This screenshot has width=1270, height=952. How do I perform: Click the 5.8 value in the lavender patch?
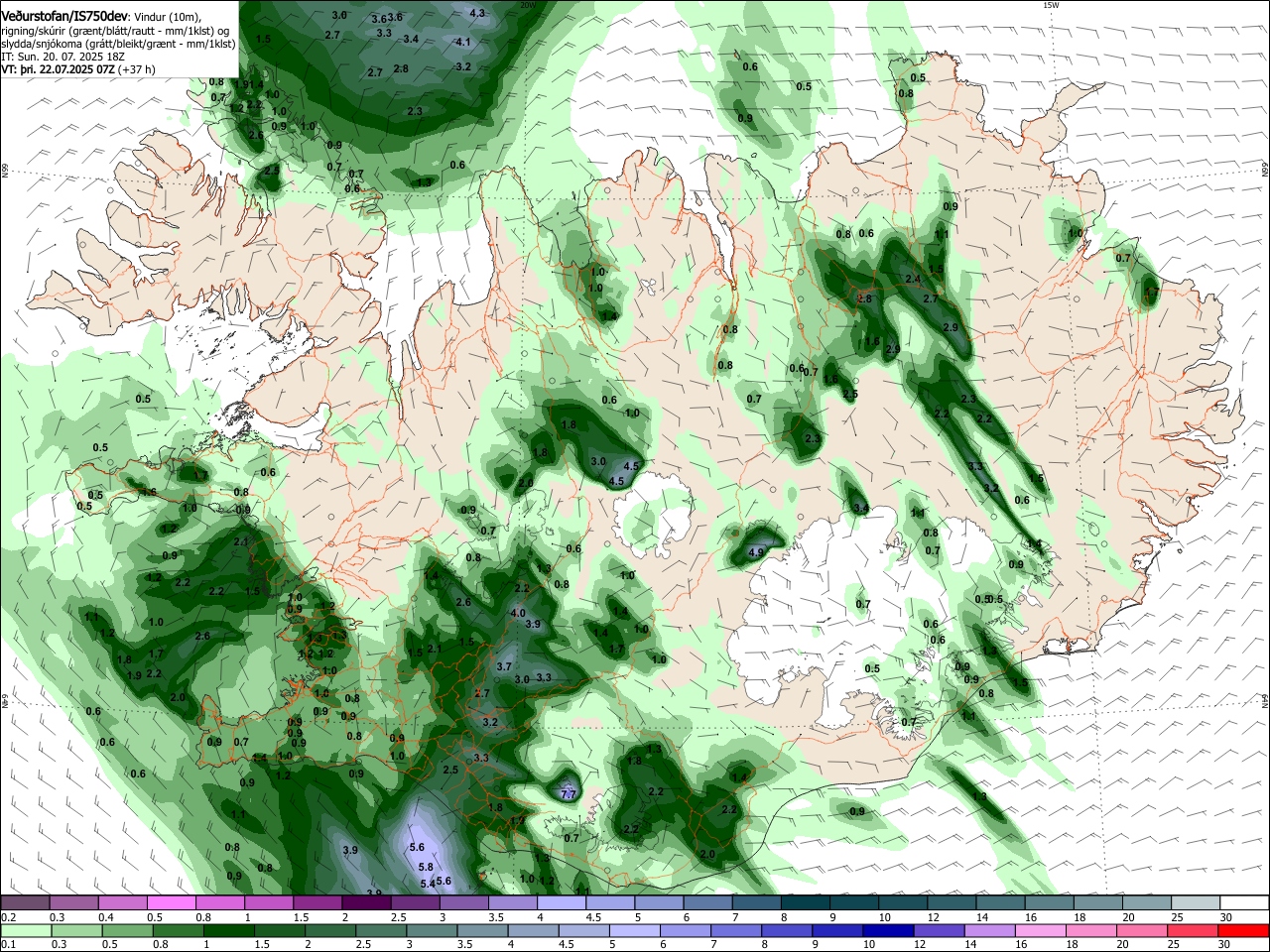click(x=425, y=867)
